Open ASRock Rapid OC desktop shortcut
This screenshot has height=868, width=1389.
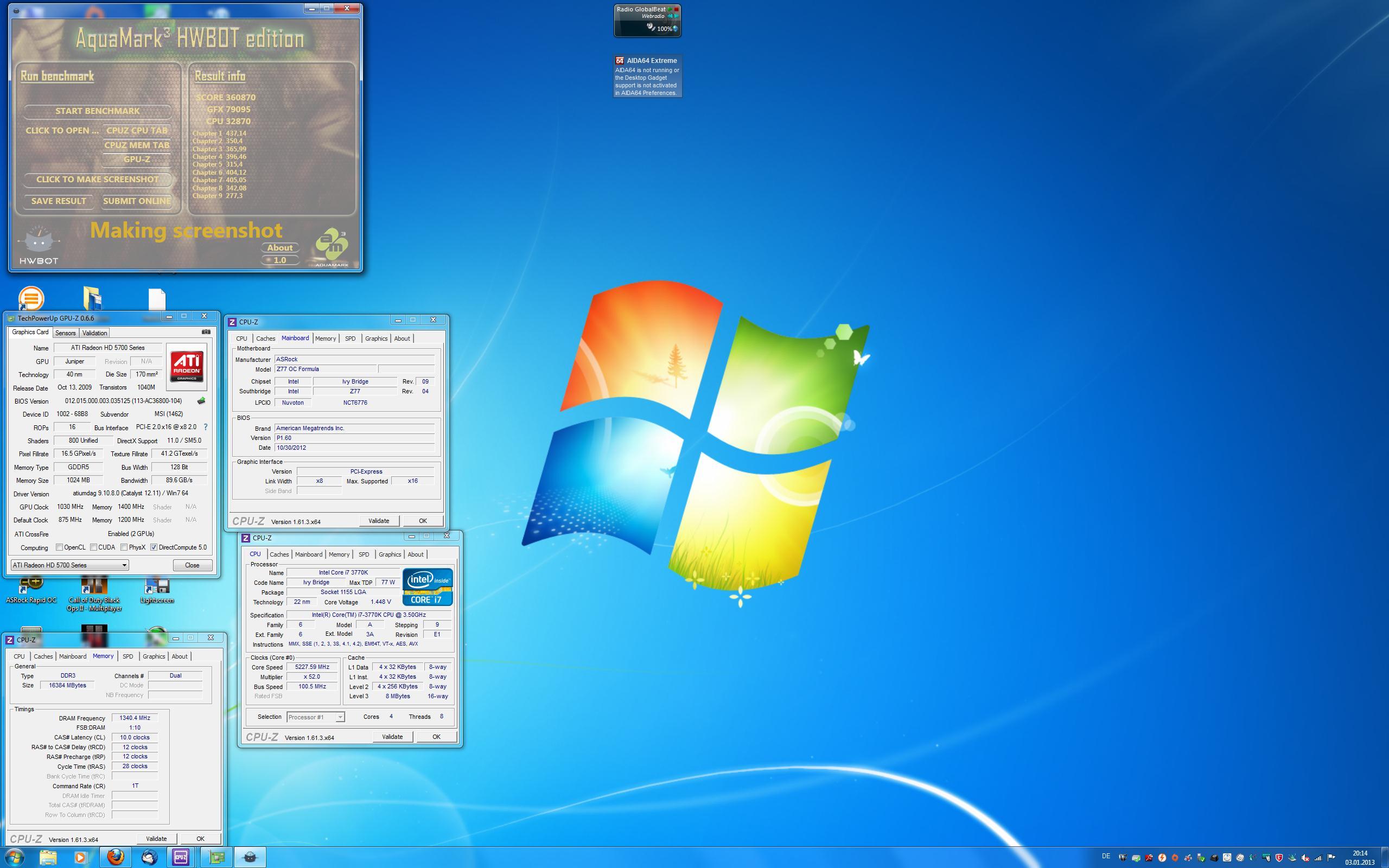(x=31, y=590)
